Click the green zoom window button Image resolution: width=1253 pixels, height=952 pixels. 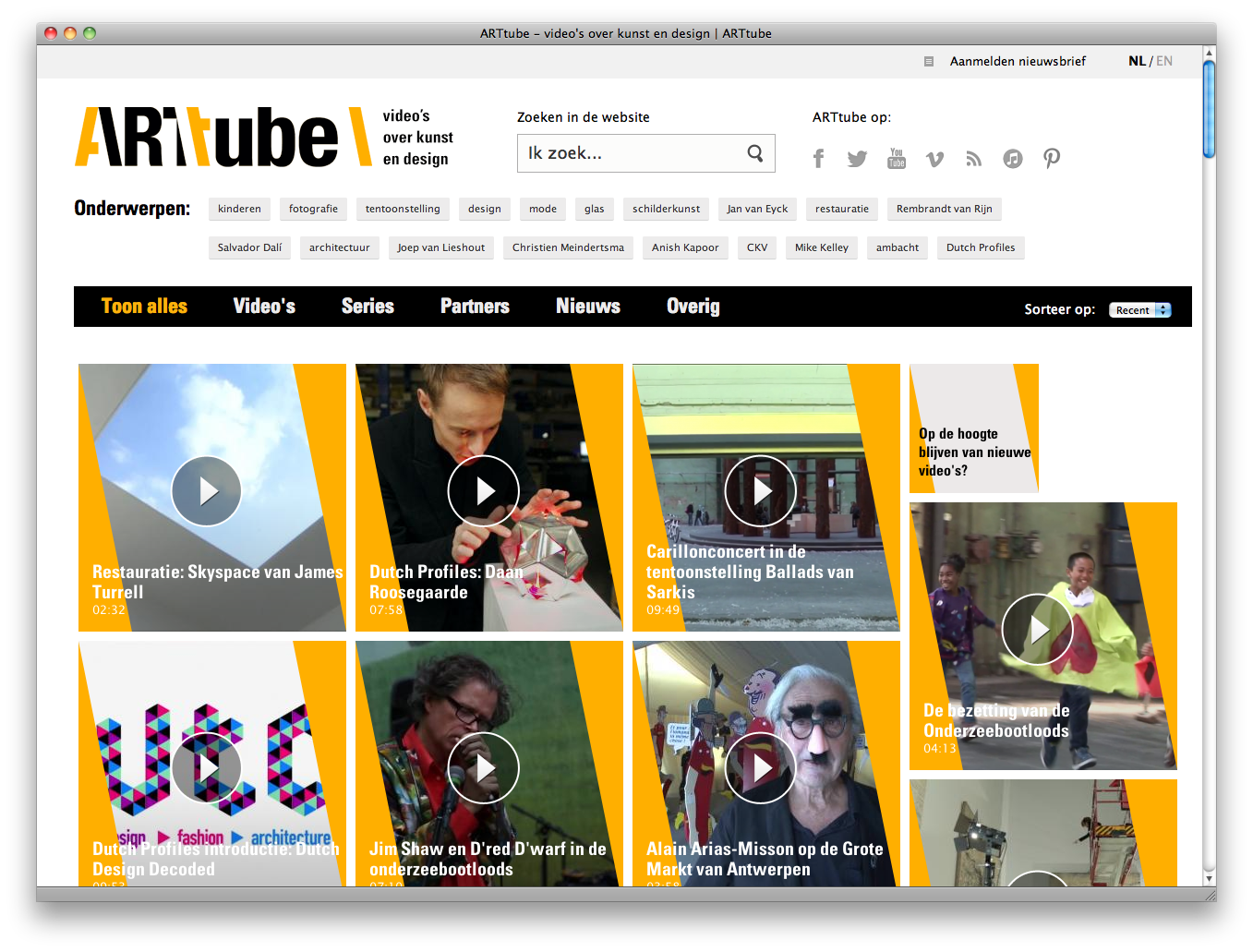[90, 33]
